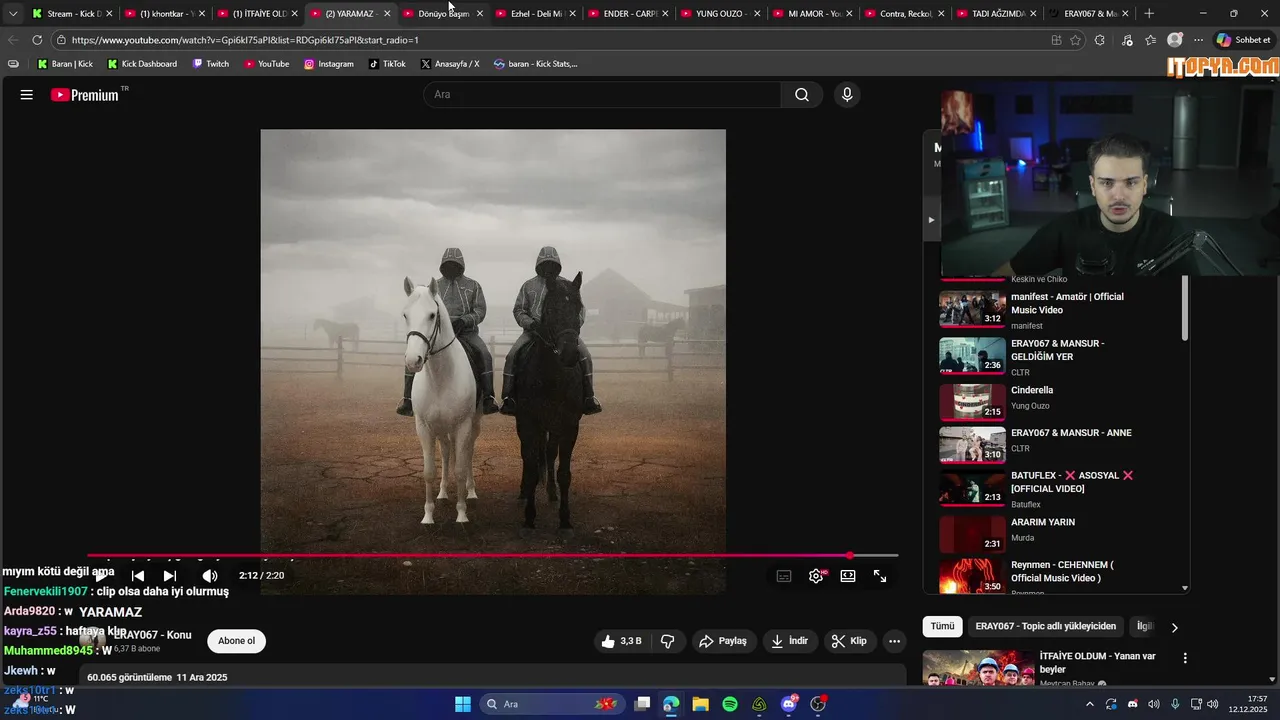
Task: Add page to favorites star
Action: [1076, 40]
